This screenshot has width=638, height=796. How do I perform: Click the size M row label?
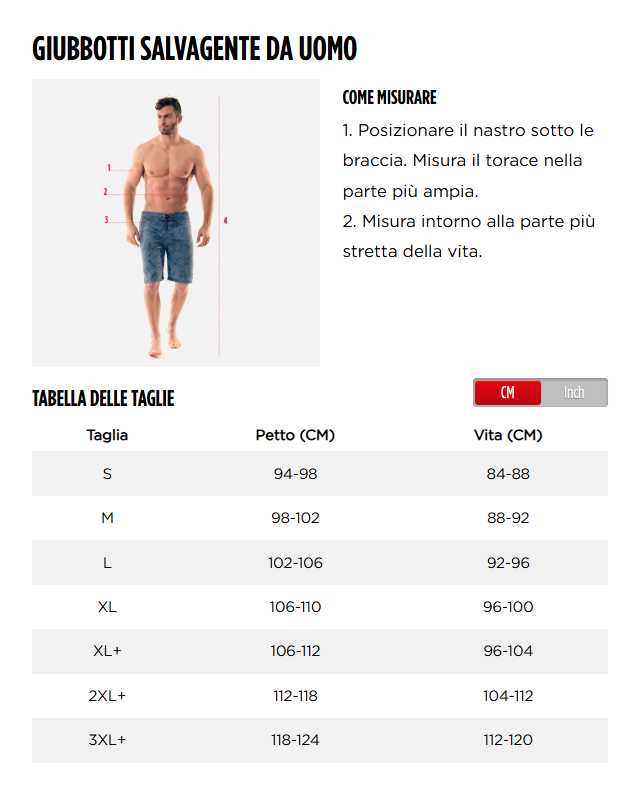click(107, 518)
